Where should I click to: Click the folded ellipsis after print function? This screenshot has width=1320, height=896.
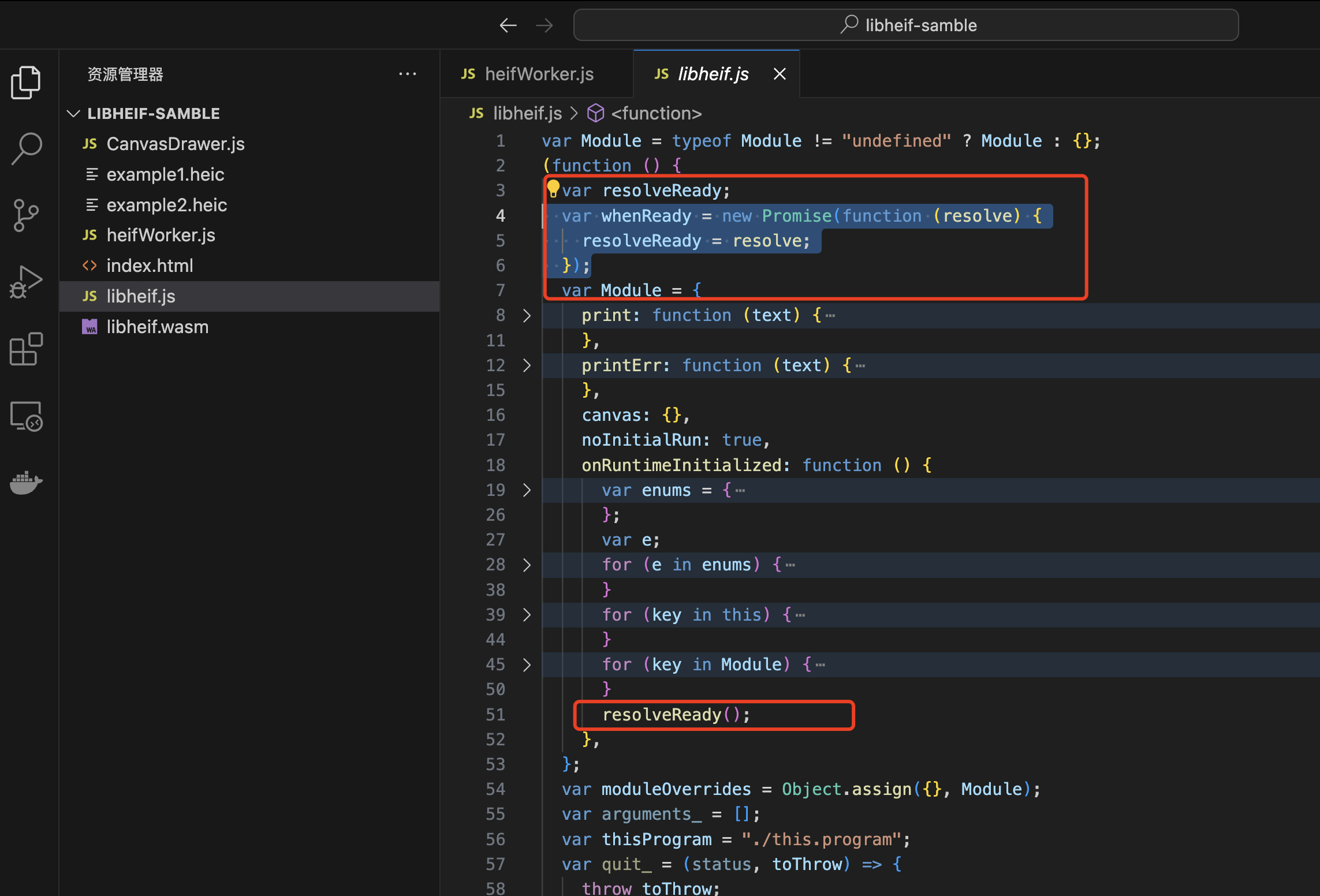(830, 316)
